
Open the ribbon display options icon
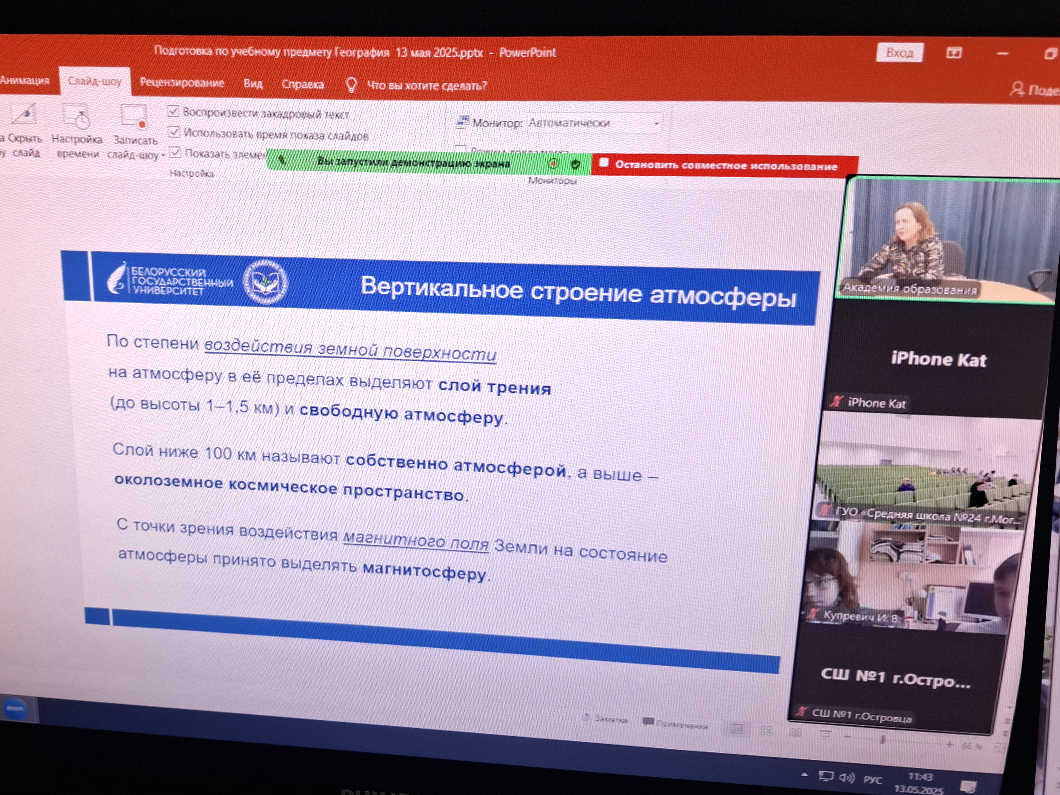[x=954, y=53]
